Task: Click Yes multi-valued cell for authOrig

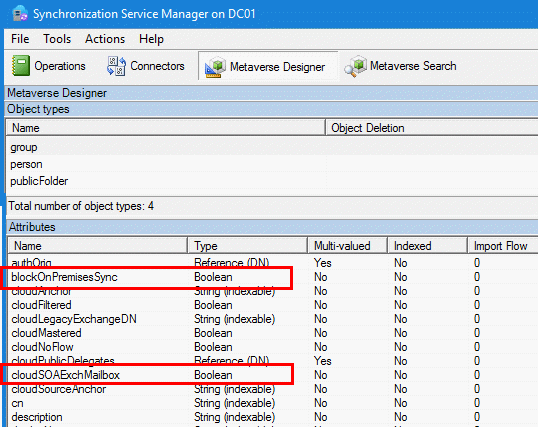Action: coord(323,263)
